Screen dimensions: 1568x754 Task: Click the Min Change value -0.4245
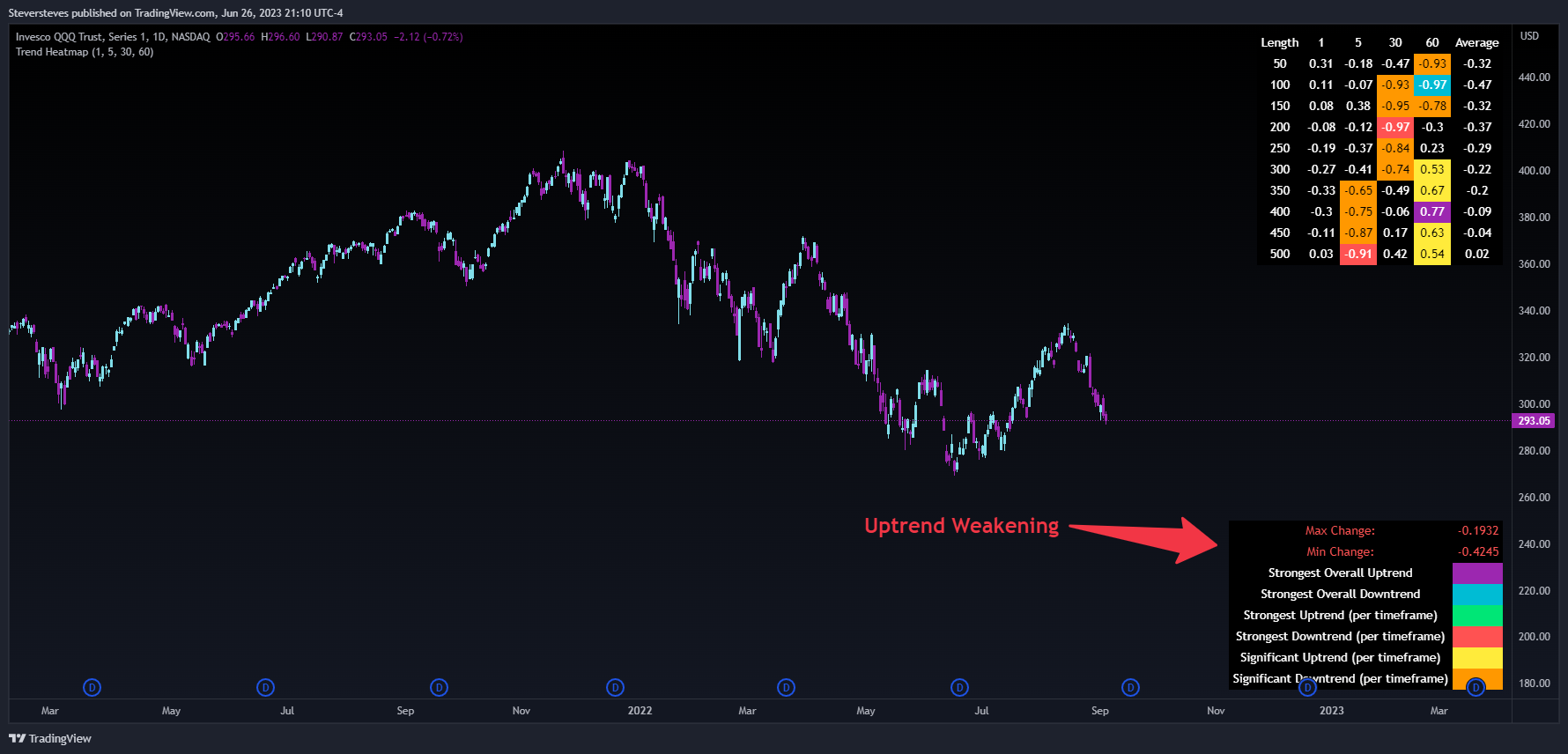[1478, 551]
